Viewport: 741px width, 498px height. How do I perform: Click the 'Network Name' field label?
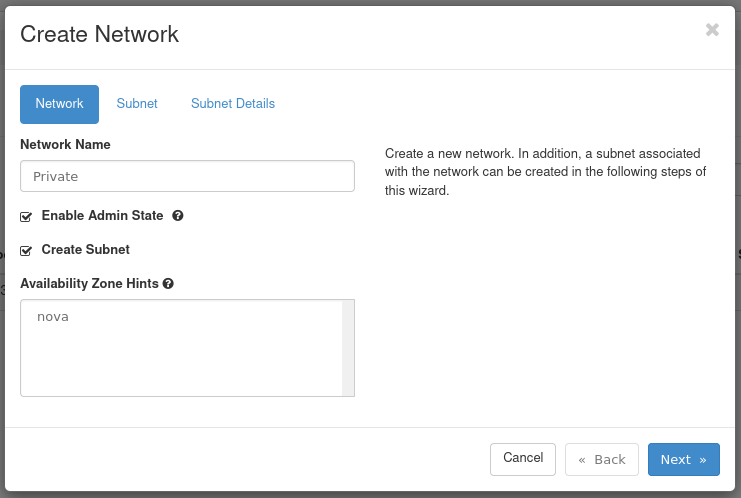pyautogui.click(x=65, y=145)
